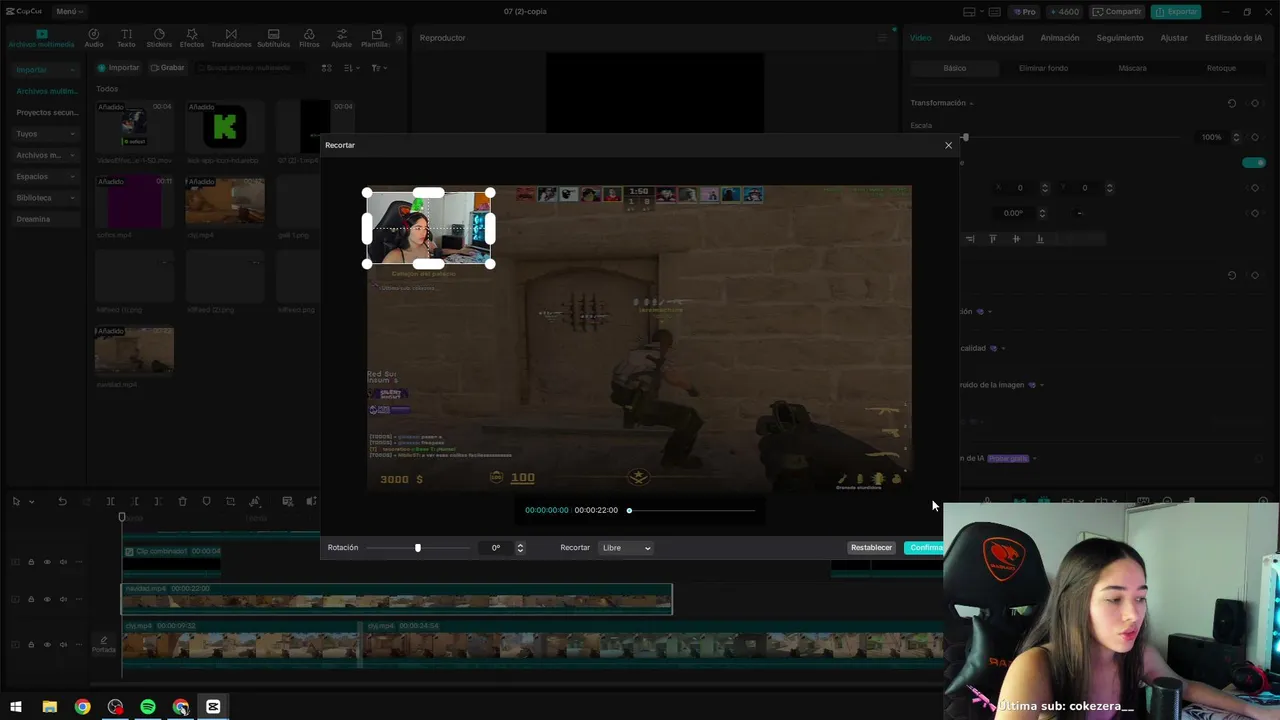The width and height of the screenshot is (1280, 720).
Task: Click Confirmar in the crop dialog
Action: pos(924,548)
